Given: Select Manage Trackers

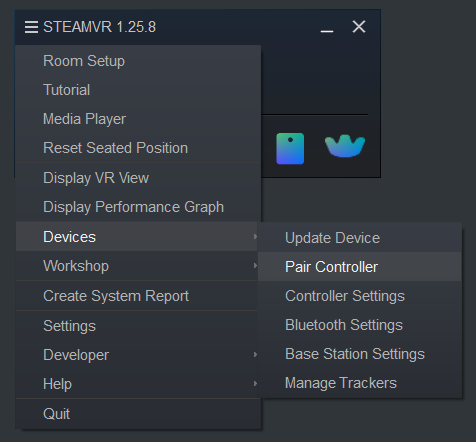Looking at the screenshot, I should click(360, 383).
